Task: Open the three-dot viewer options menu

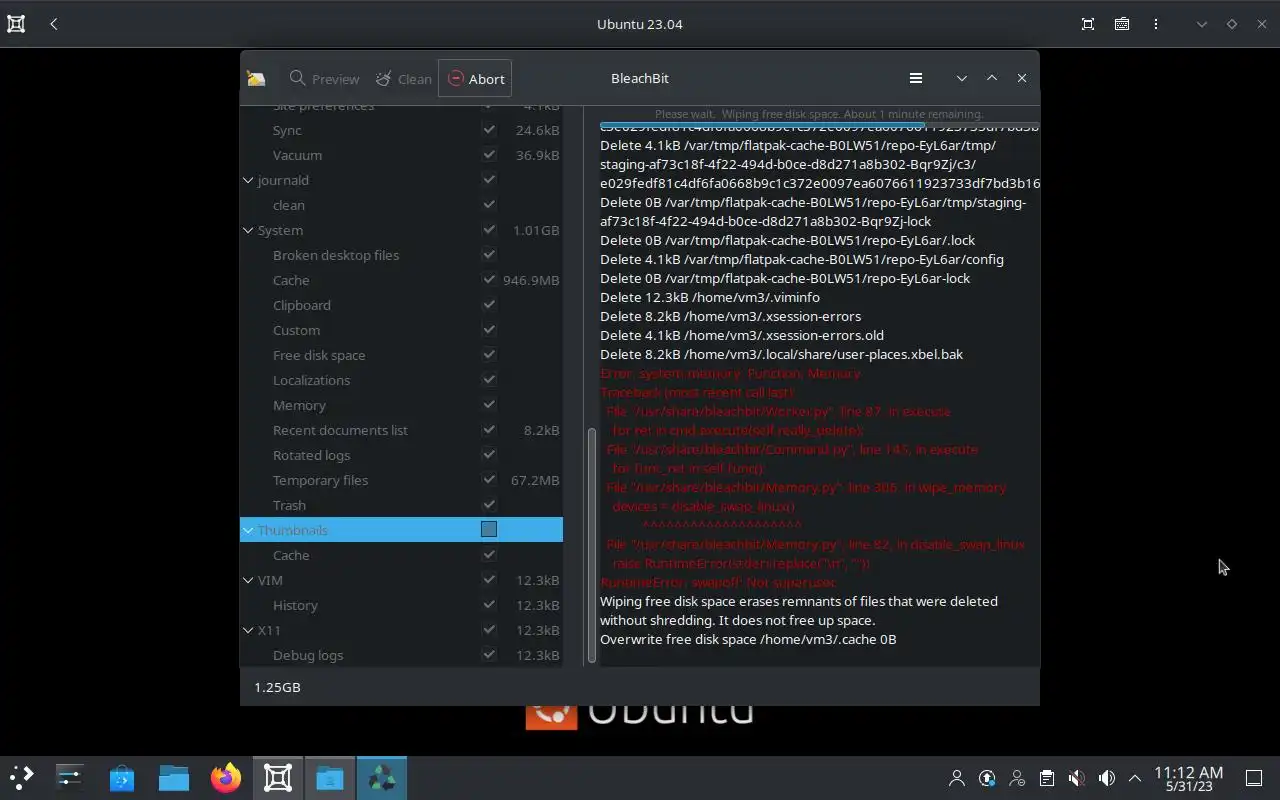Action: [1156, 24]
